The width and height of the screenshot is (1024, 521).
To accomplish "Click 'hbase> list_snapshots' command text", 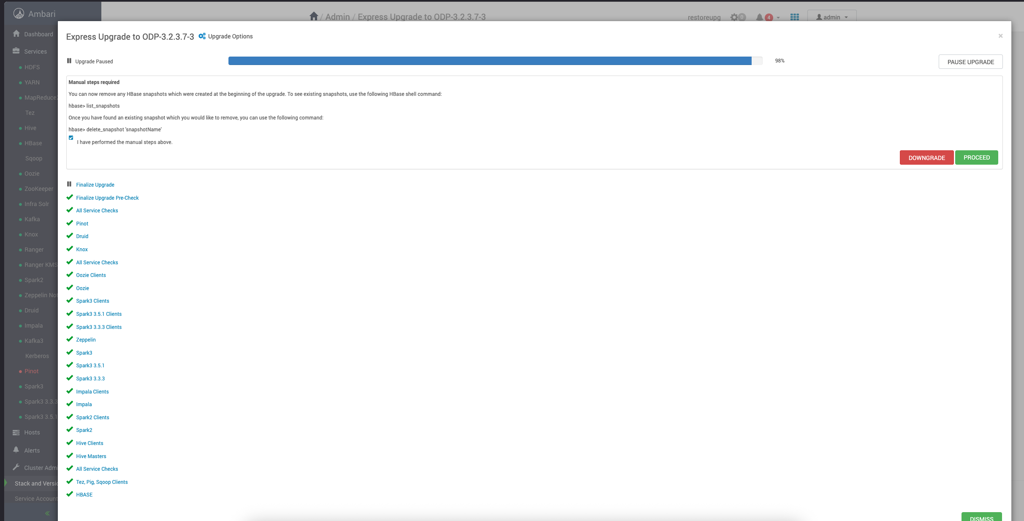I will (x=94, y=106).
